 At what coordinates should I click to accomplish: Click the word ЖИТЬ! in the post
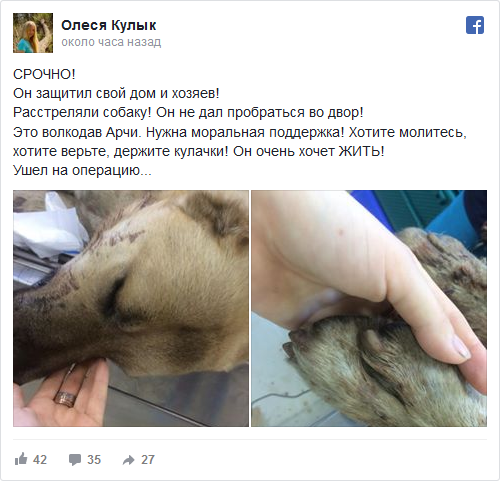[x=361, y=151]
